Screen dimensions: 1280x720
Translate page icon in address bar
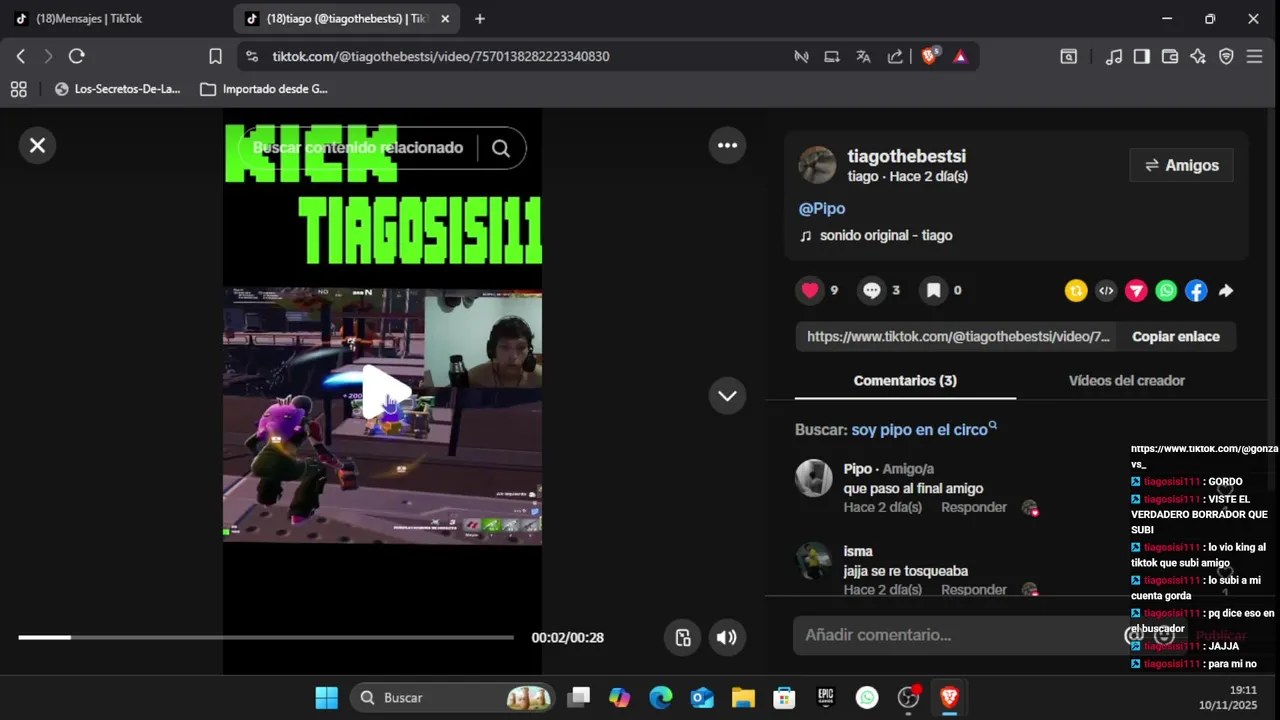coord(863,57)
